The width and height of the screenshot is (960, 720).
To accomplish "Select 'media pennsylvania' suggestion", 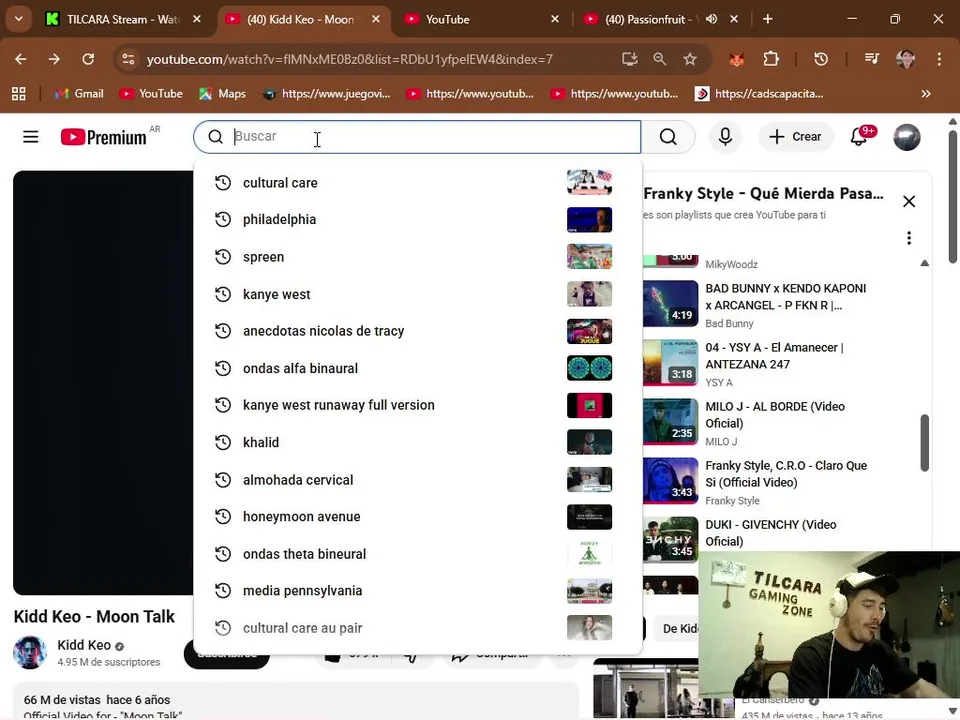I will (x=418, y=590).
